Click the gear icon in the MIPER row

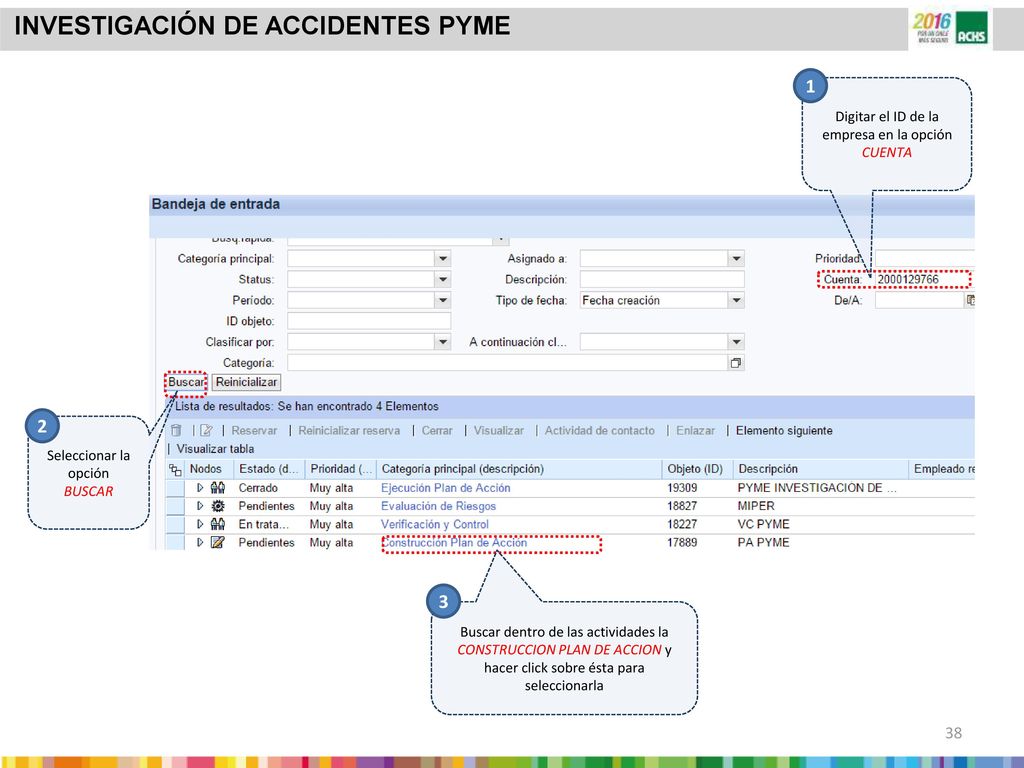218,506
